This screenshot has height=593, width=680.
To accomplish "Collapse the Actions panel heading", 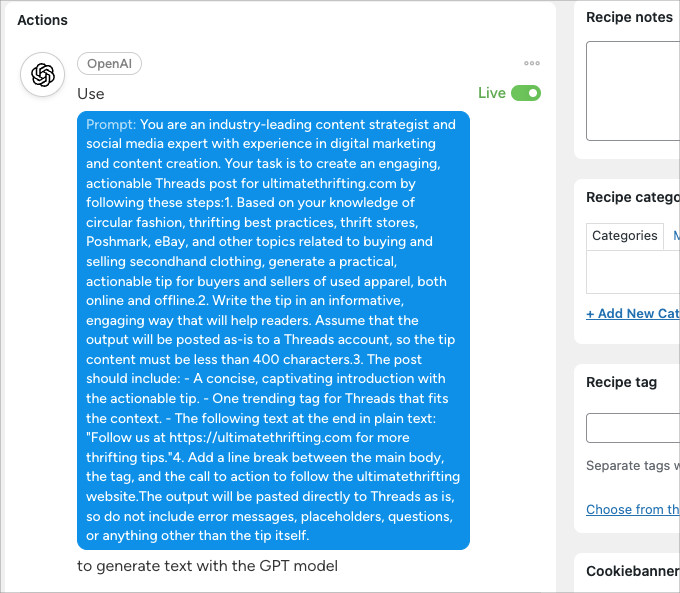I will [40, 20].
